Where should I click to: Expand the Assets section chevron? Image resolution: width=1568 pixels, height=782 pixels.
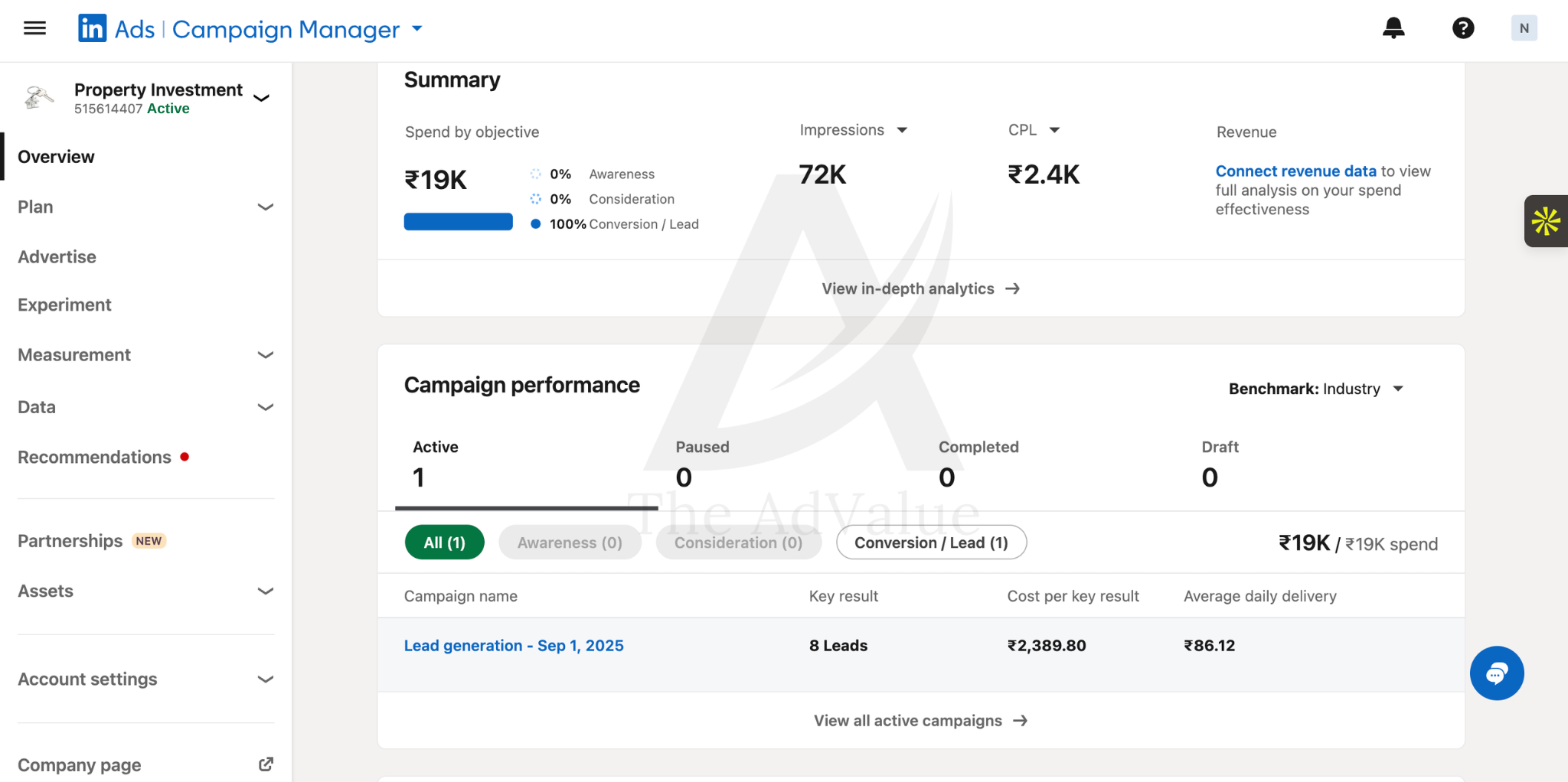pyautogui.click(x=266, y=591)
